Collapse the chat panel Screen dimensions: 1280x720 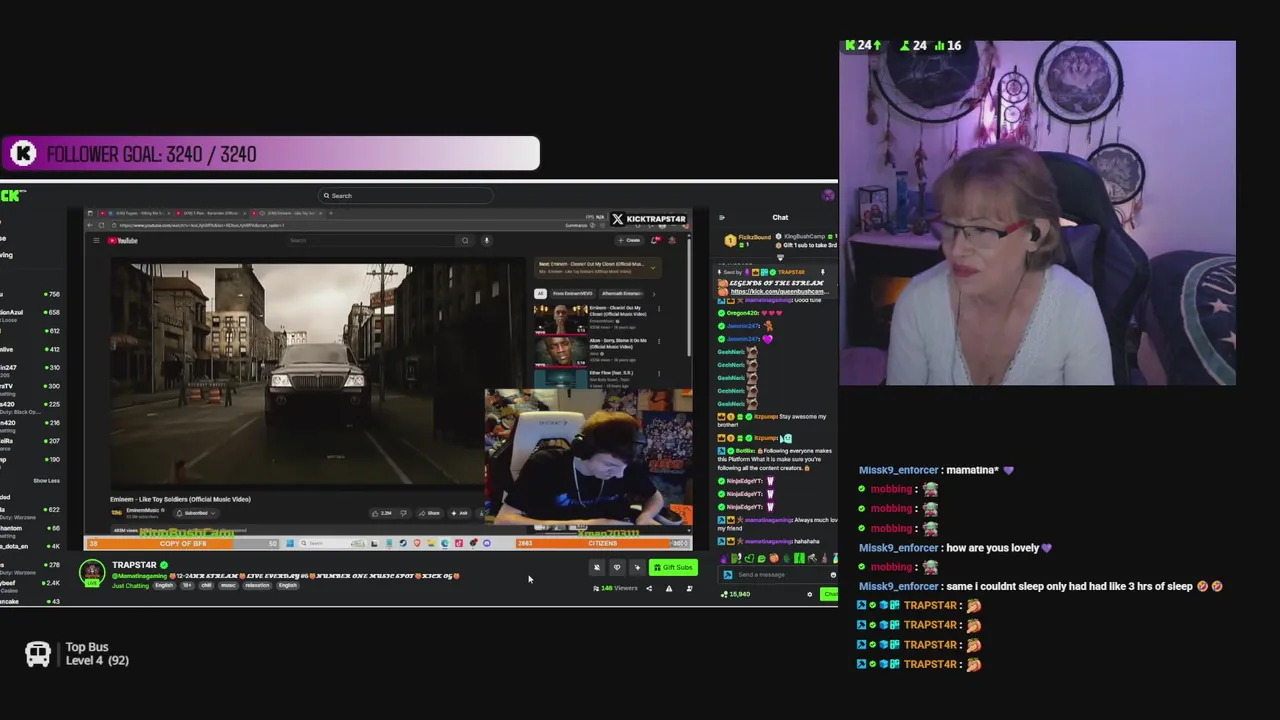click(722, 217)
